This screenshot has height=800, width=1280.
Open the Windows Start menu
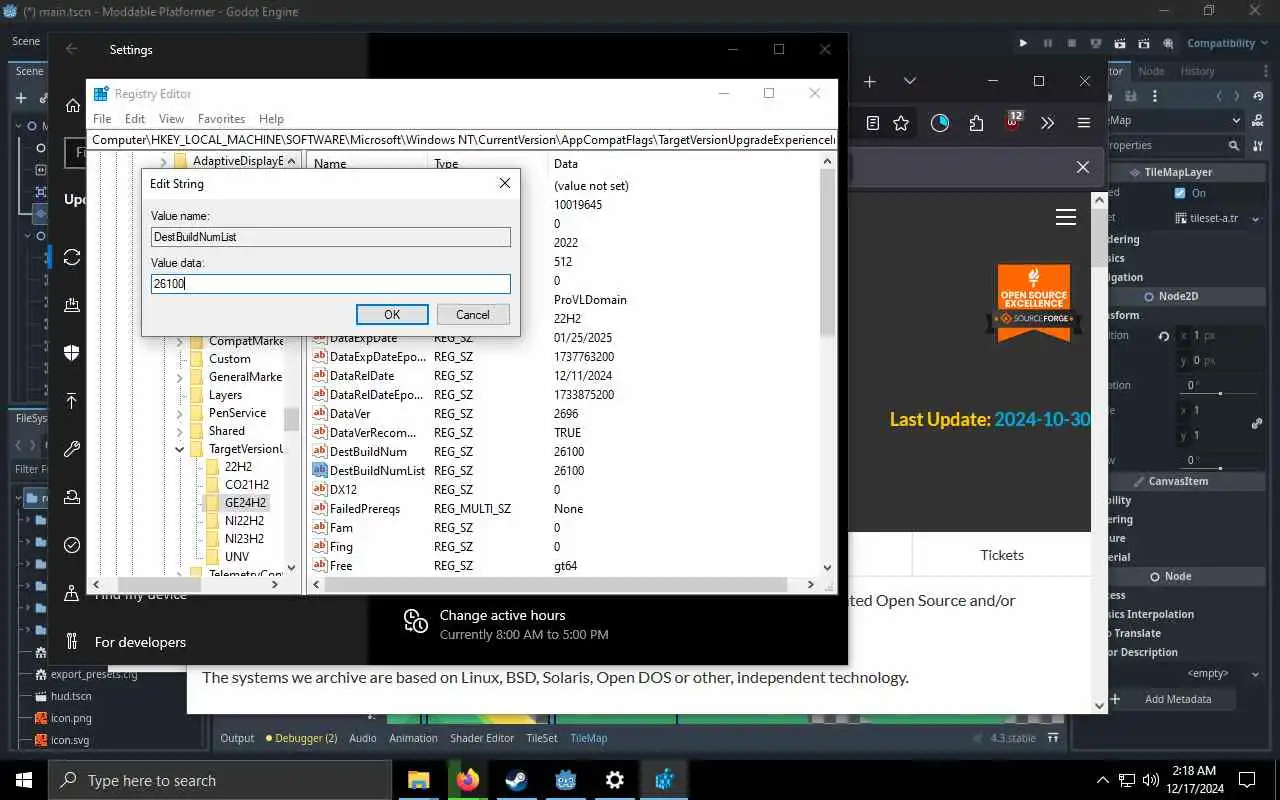click(x=24, y=780)
